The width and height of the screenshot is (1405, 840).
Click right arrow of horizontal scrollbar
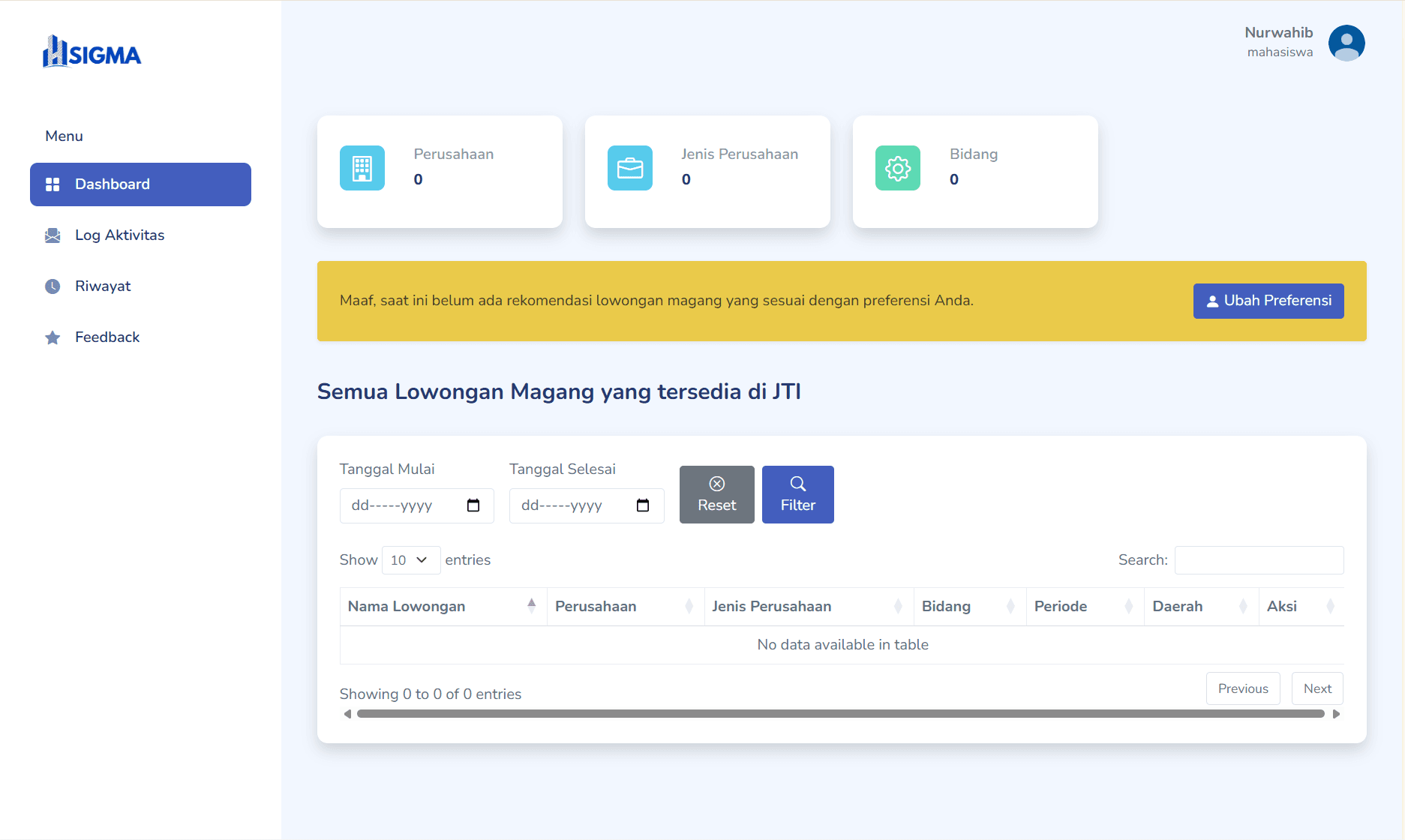pos(1336,714)
